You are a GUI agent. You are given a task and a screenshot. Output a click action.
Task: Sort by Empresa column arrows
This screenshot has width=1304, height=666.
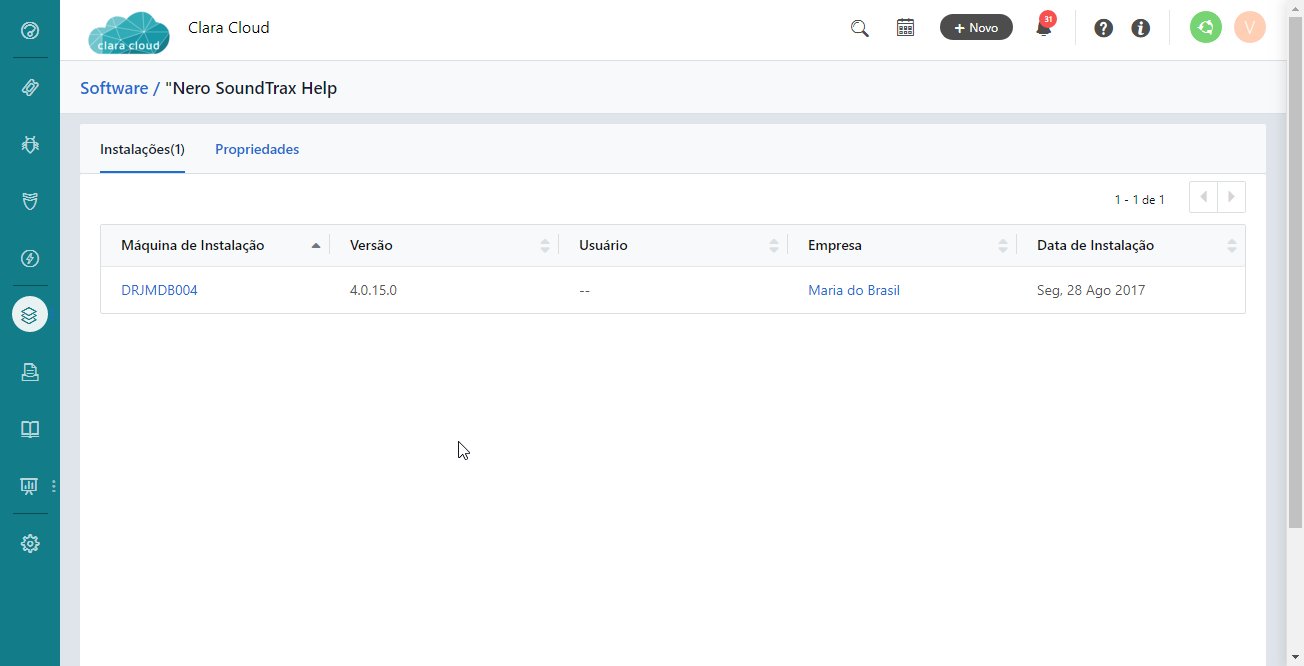[x=1003, y=245]
